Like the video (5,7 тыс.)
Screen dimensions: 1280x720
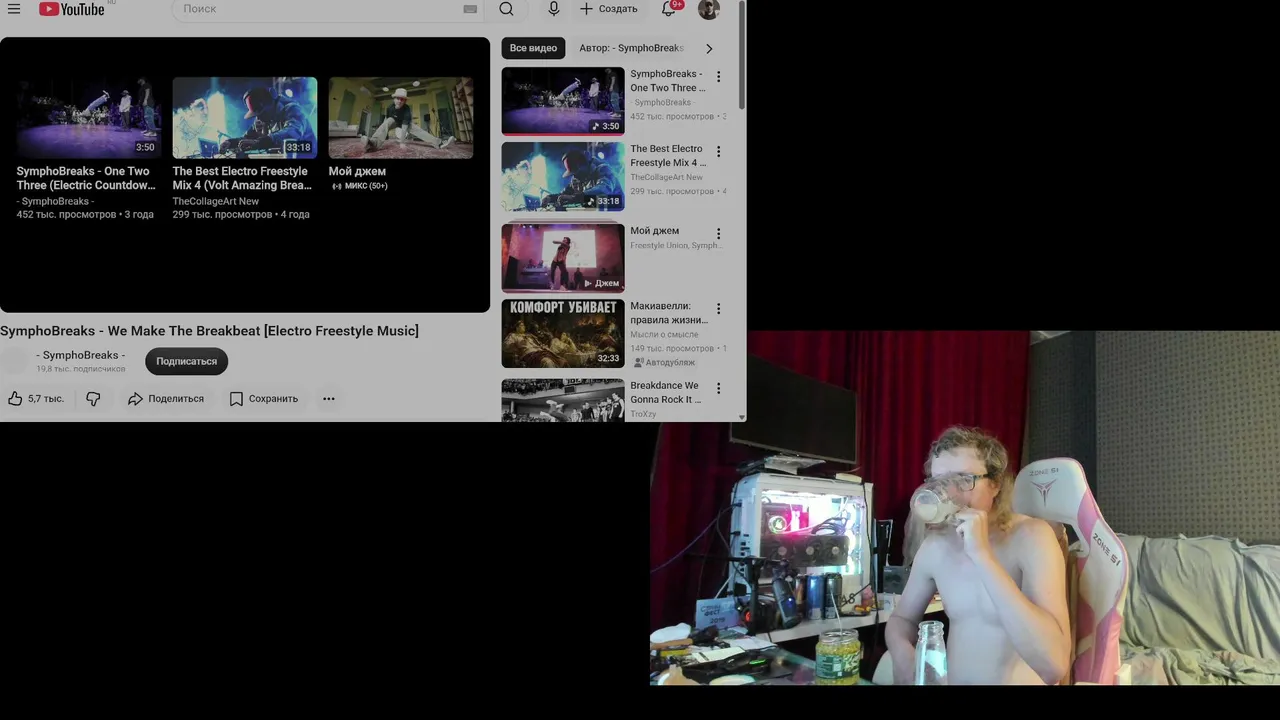click(36, 399)
